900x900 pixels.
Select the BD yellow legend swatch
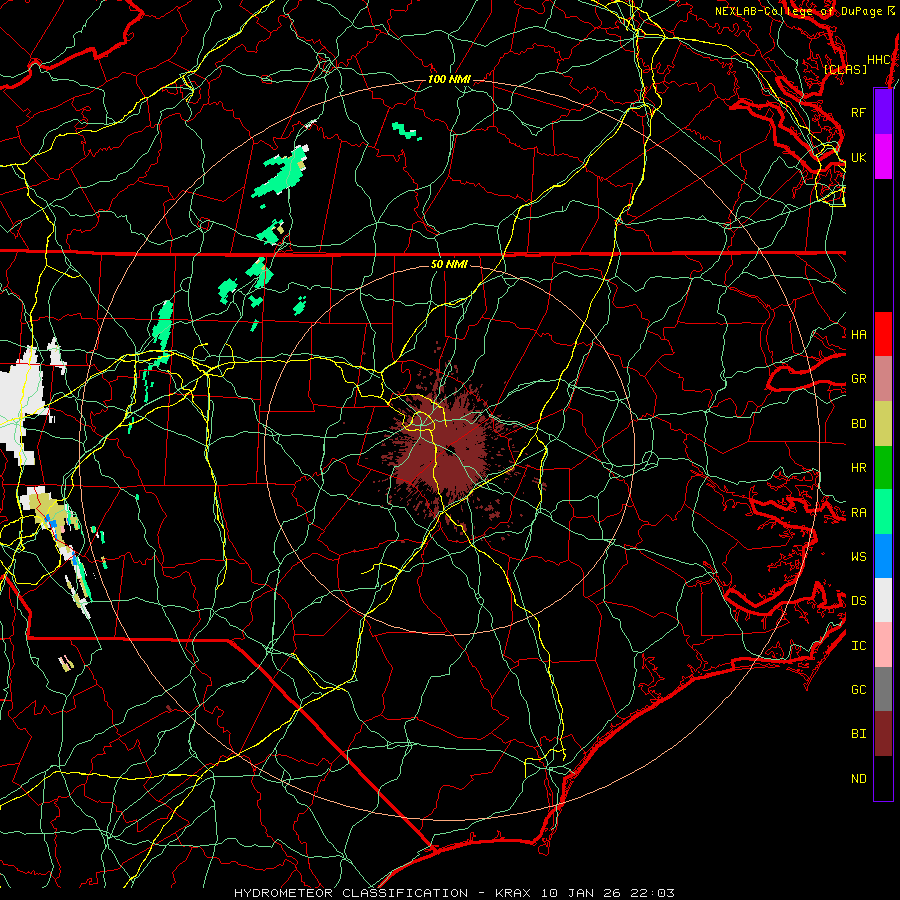[883, 423]
